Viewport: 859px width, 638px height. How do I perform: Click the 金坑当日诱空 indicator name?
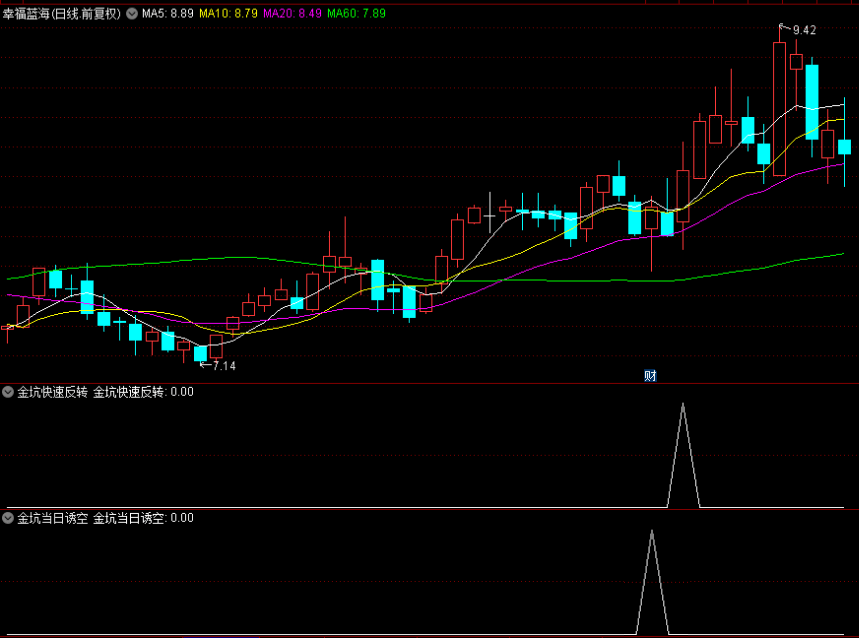coord(53,518)
